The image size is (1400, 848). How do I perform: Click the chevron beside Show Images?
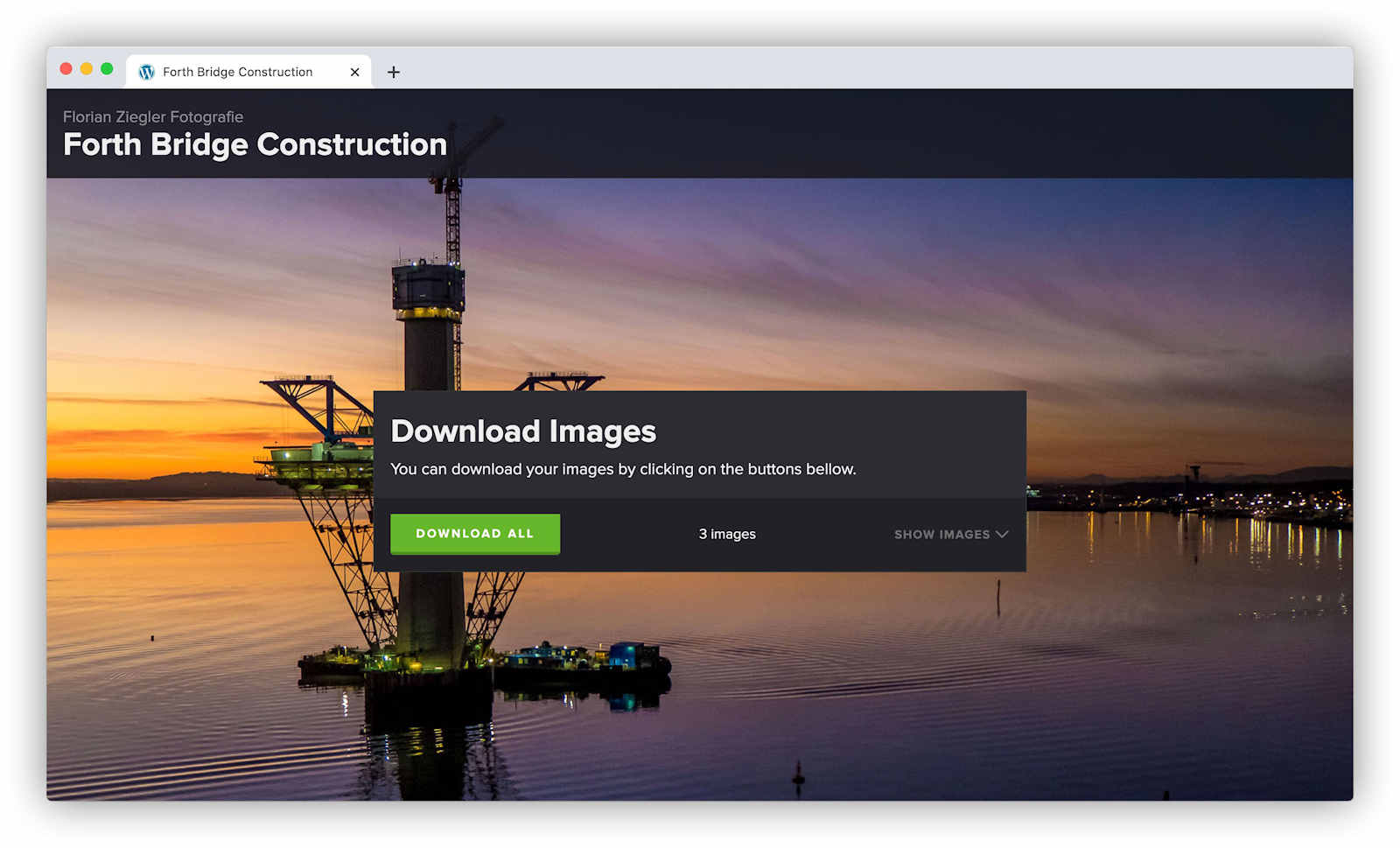point(1002,534)
